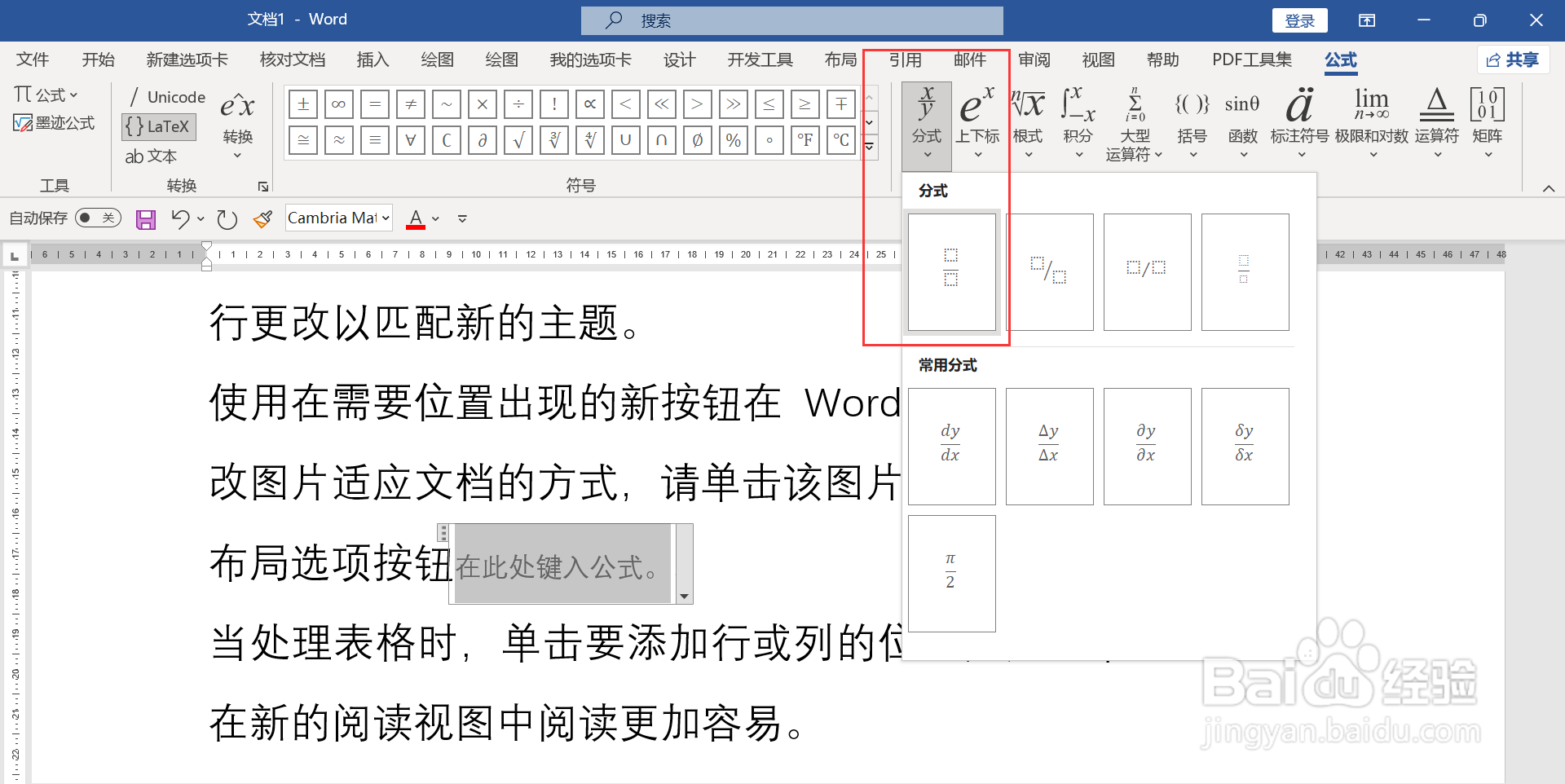Open the 运算符 operator gallery

[x=1437, y=125]
